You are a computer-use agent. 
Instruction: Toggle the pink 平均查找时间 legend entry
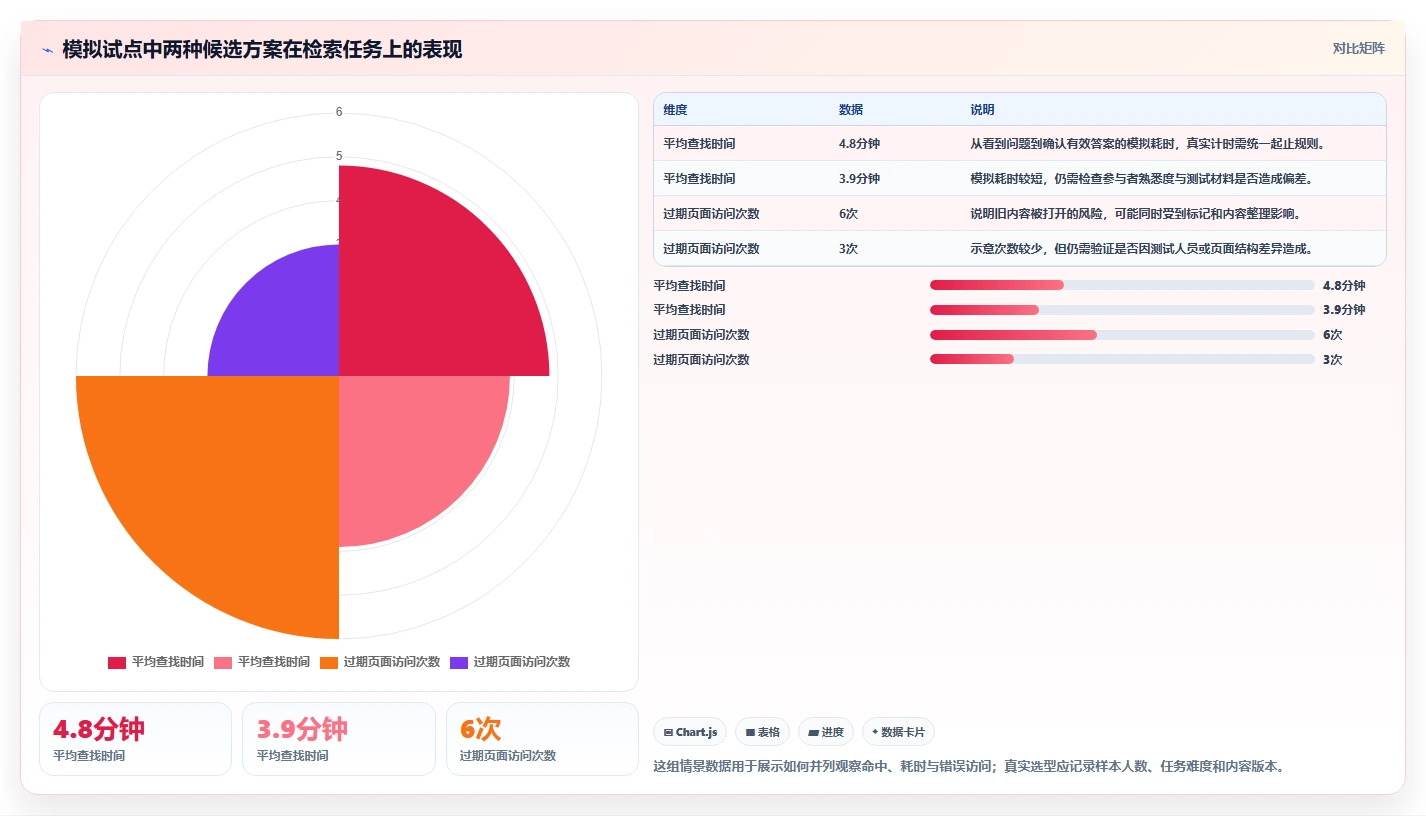[x=262, y=662]
